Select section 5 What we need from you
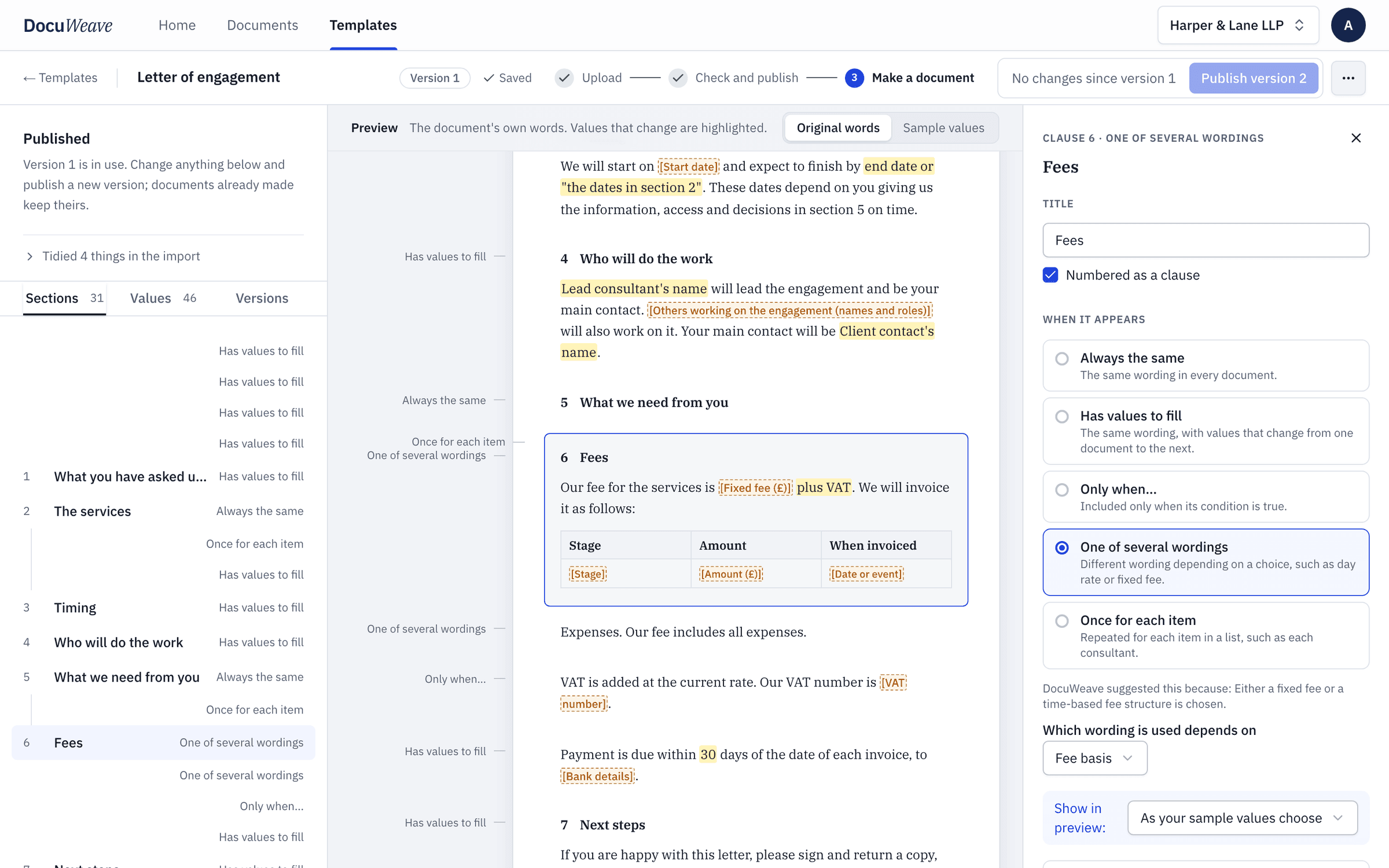 coord(163,677)
